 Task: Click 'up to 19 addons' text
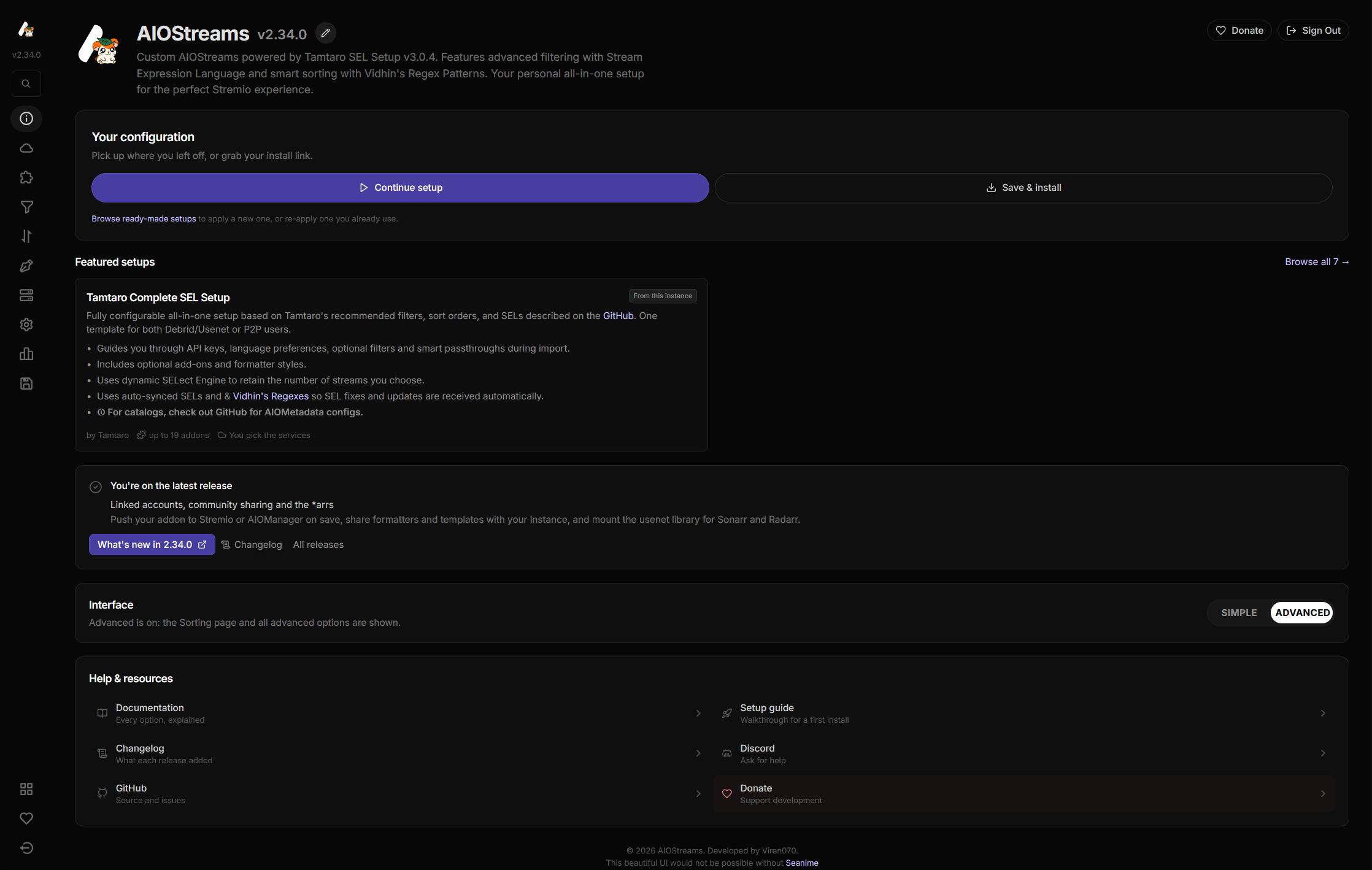pyautogui.click(x=179, y=436)
